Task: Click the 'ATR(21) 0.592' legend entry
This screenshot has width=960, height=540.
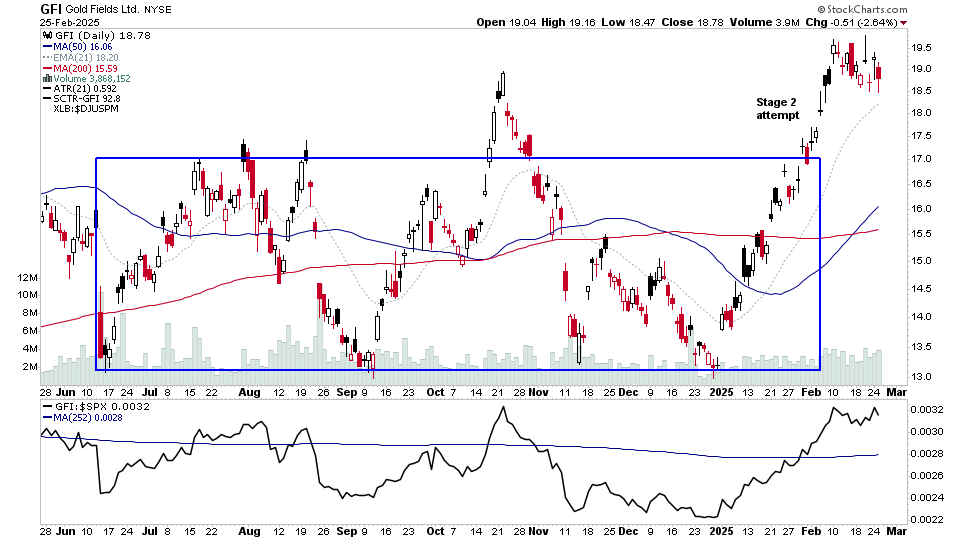Action: [x=84, y=89]
